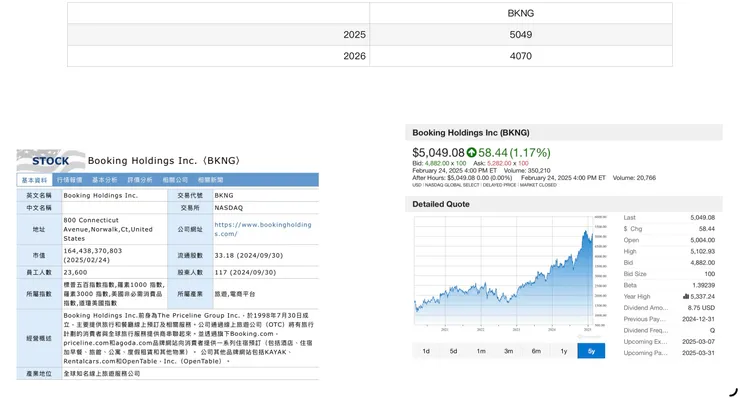Click the Beta value 1.39239

tap(703, 285)
